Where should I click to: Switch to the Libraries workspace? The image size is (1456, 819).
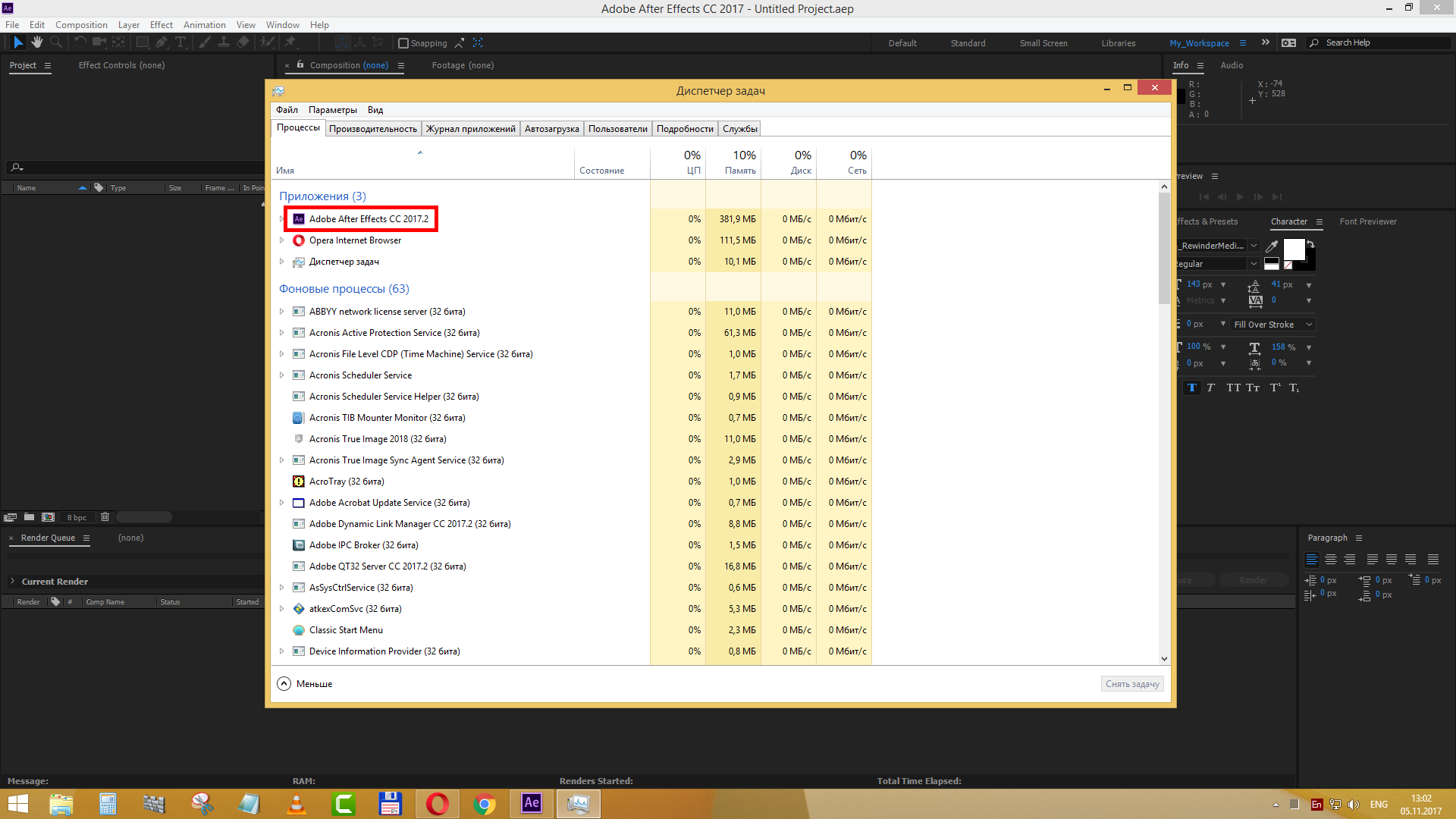coord(1119,43)
